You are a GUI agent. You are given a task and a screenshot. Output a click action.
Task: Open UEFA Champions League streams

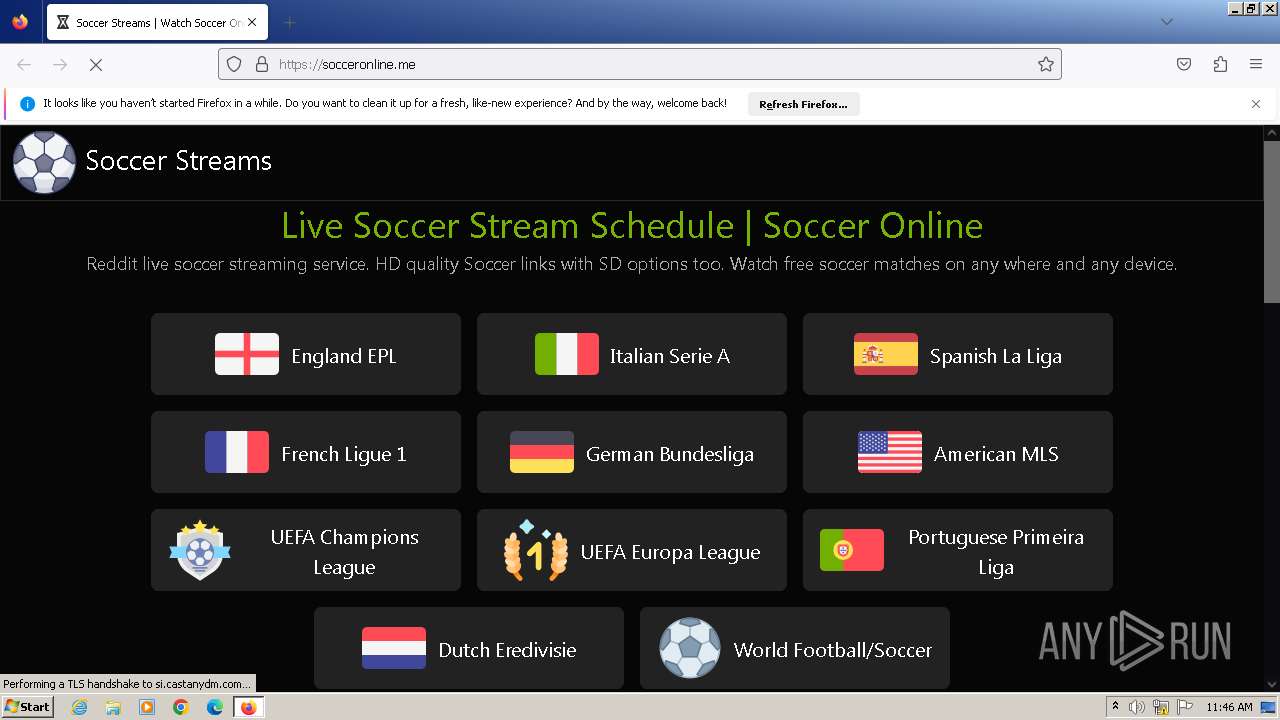click(x=306, y=550)
